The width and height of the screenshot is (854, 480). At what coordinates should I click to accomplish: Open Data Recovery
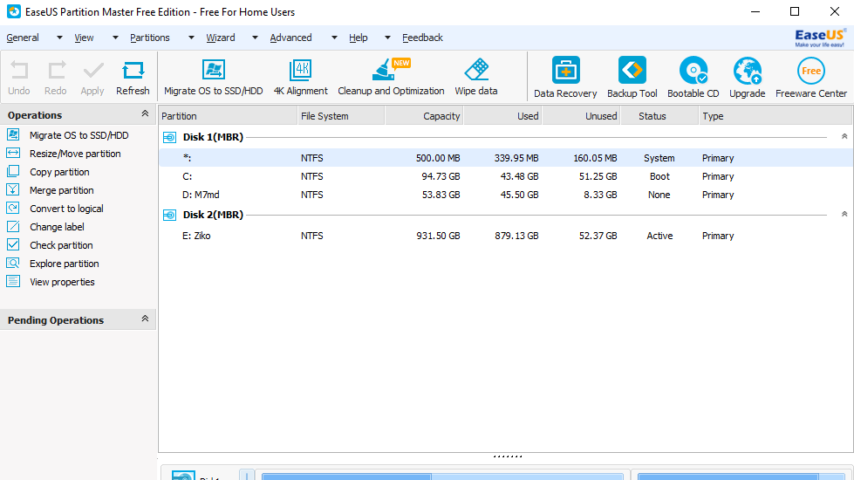565,78
